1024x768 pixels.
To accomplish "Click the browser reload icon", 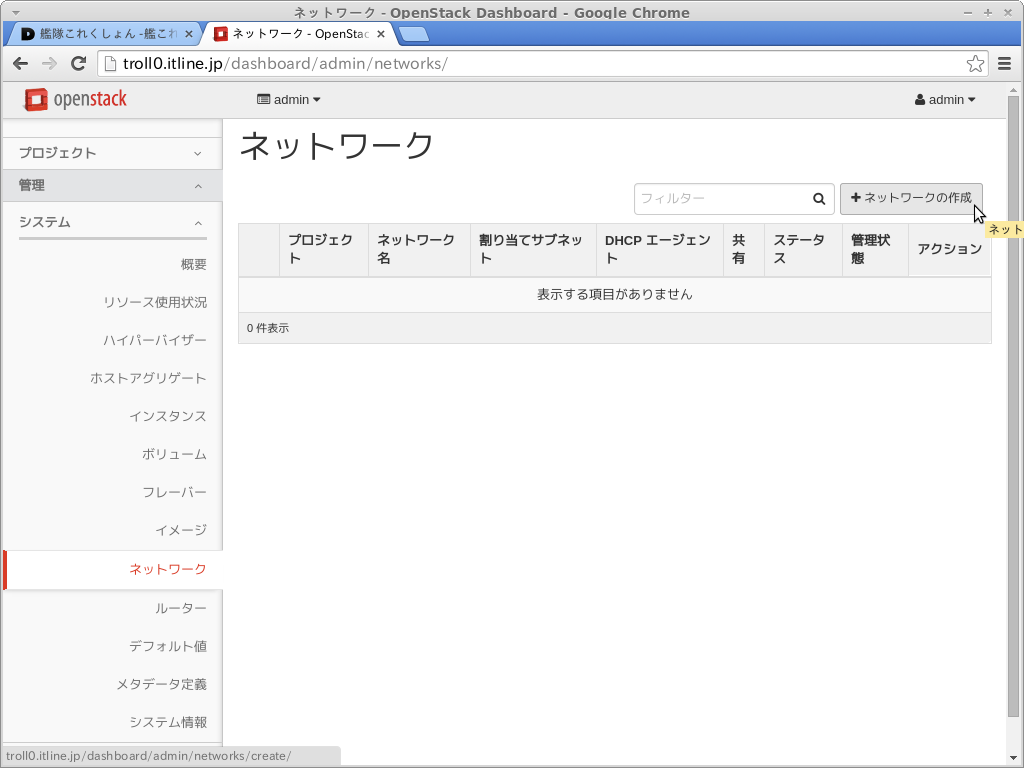I will click(79, 64).
